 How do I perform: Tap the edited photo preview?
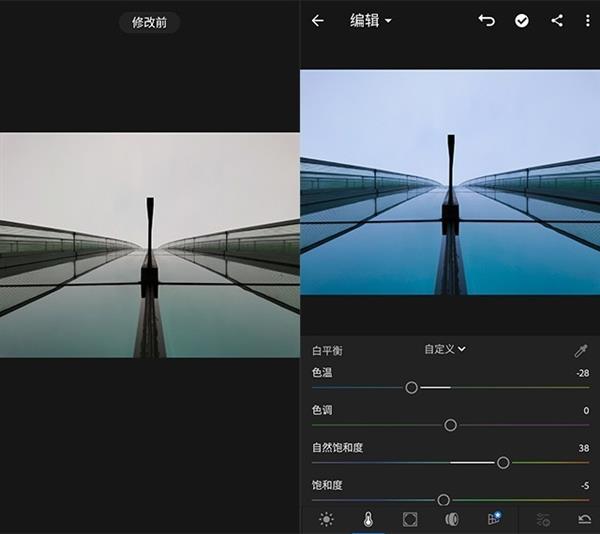450,182
